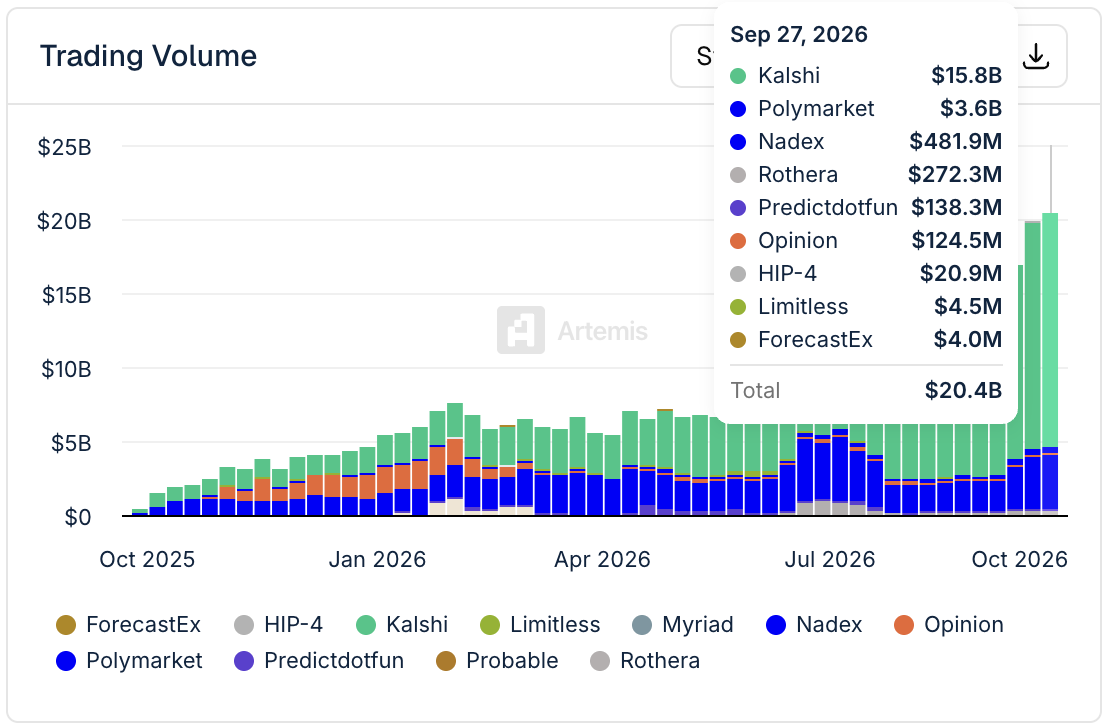Click Kalshi $15.8B value in tooltip
Image resolution: width=1108 pixels, height=725 pixels.
point(966,75)
